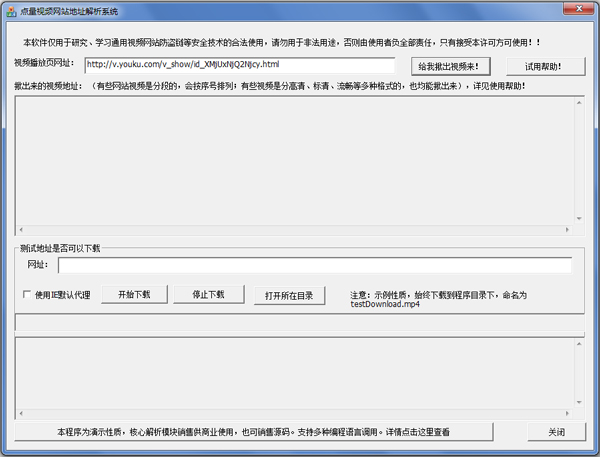
Task: Click right arrow of extracted addresses horizontal scrollbar
Action: (567, 230)
